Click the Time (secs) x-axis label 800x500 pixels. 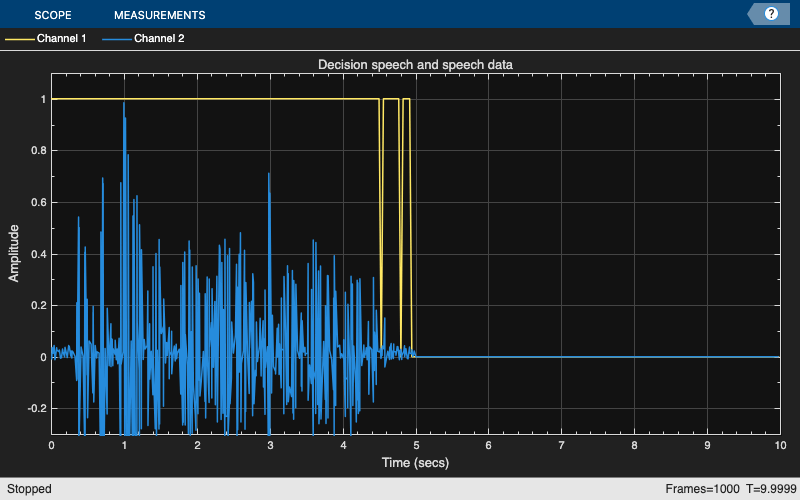point(415,463)
